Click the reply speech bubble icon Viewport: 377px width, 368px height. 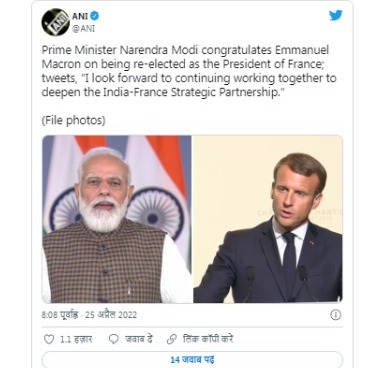click(x=114, y=339)
